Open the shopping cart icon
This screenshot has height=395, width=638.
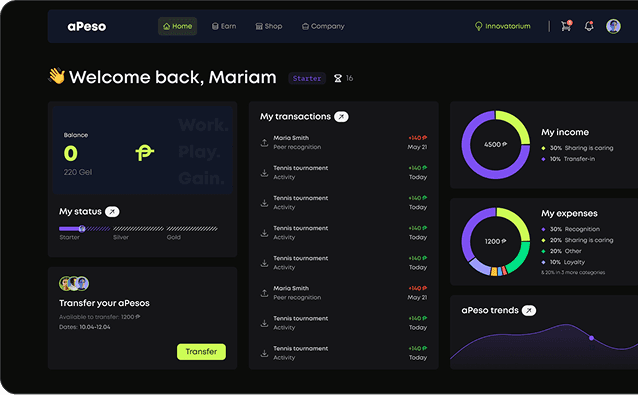(x=566, y=26)
